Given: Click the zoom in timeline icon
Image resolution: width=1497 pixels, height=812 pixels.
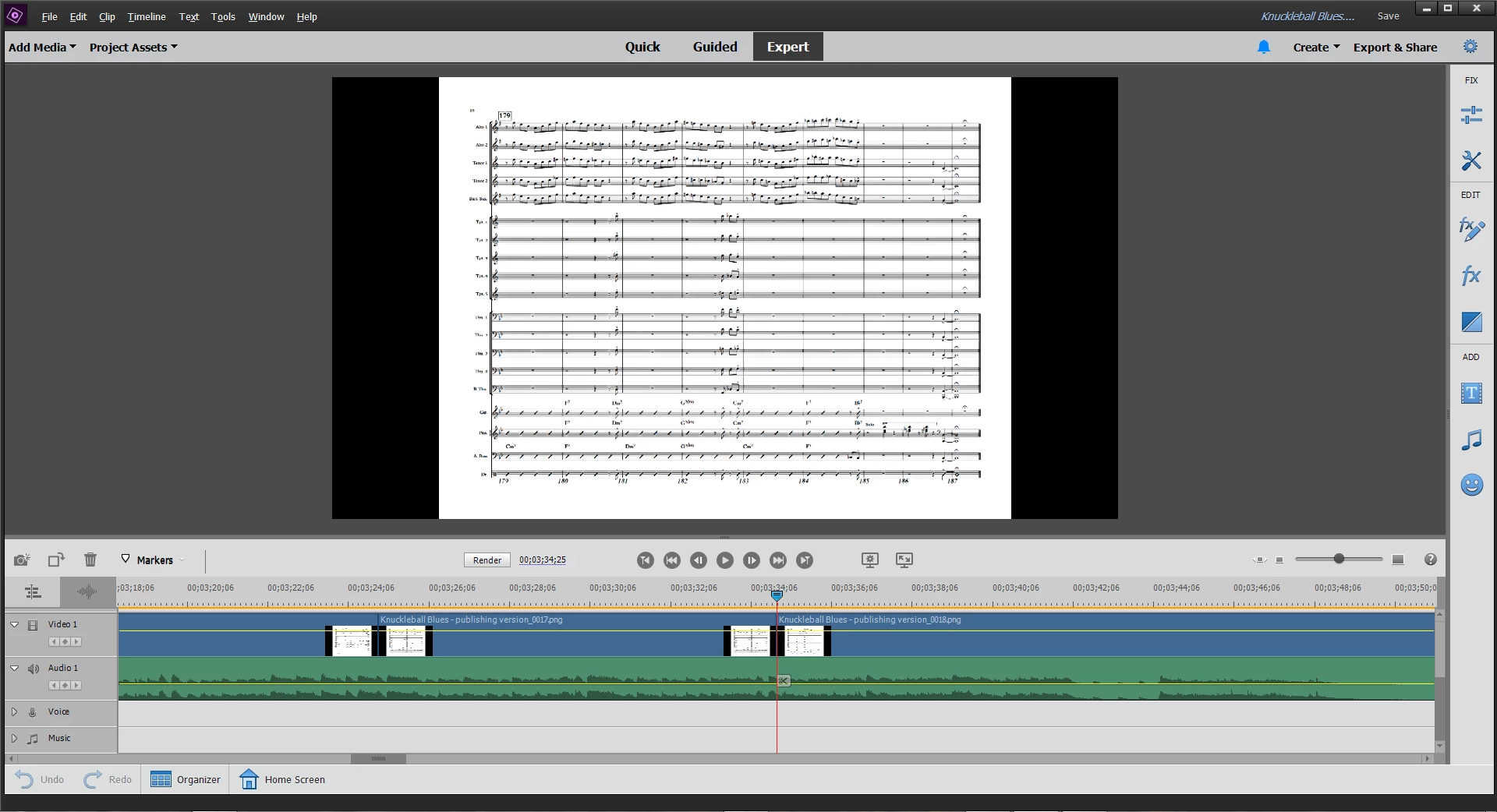Looking at the screenshot, I should pos(1398,560).
